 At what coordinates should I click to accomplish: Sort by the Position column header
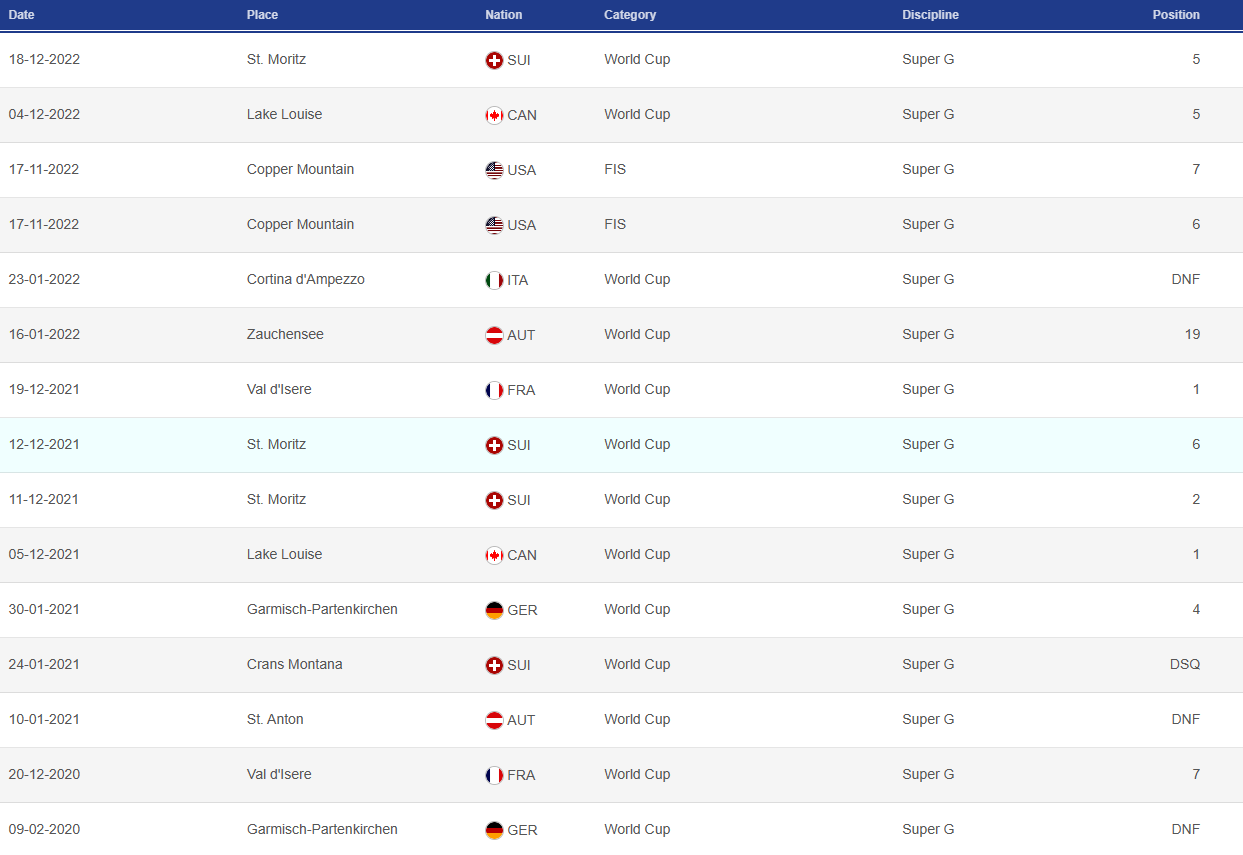coord(1176,15)
